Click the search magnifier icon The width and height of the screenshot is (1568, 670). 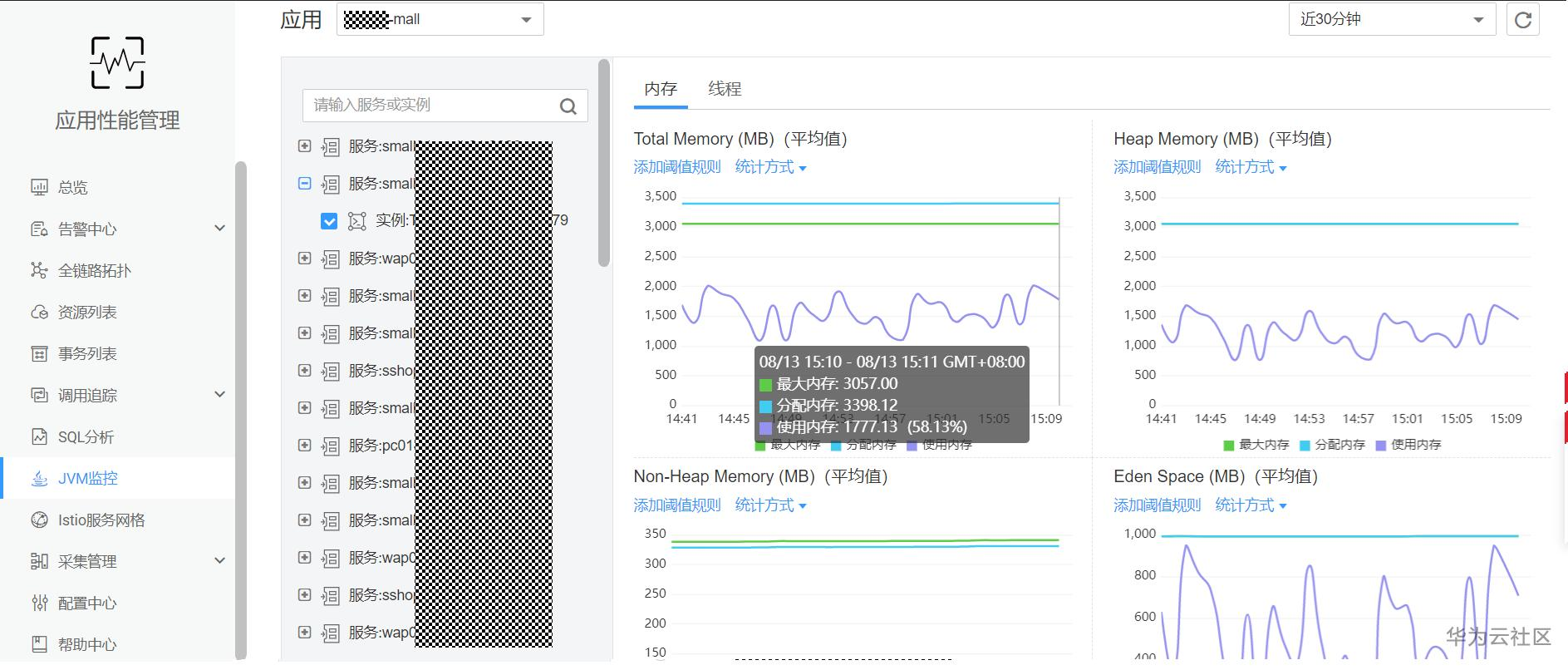point(568,106)
